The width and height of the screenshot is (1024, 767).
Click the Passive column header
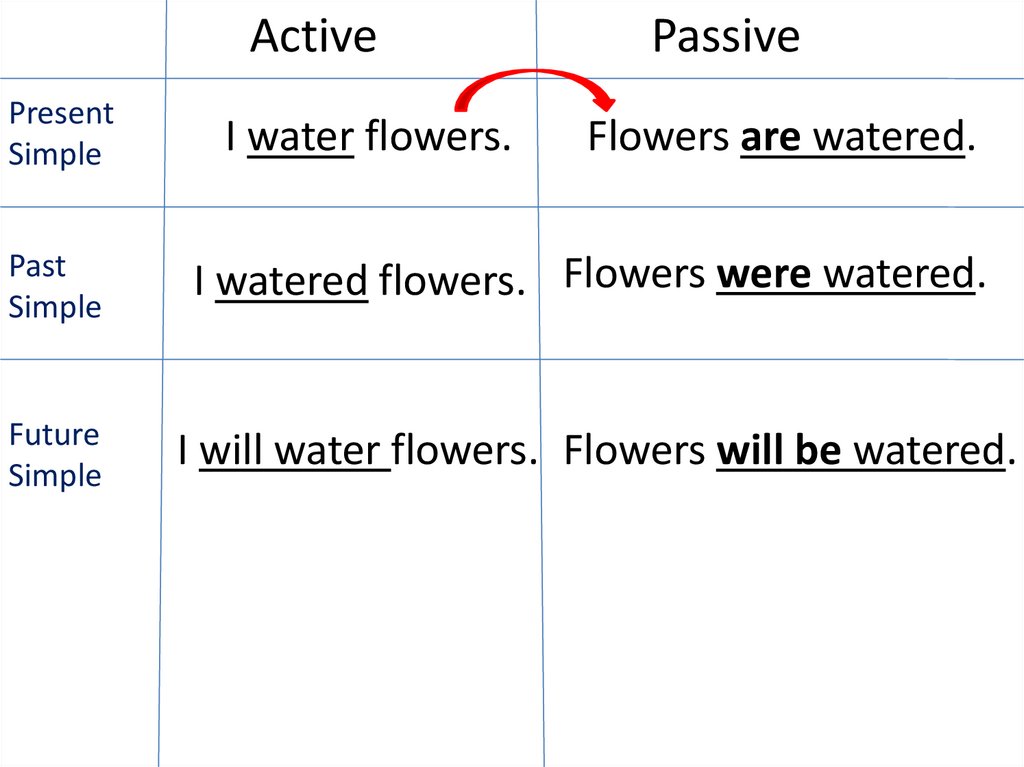click(726, 37)
